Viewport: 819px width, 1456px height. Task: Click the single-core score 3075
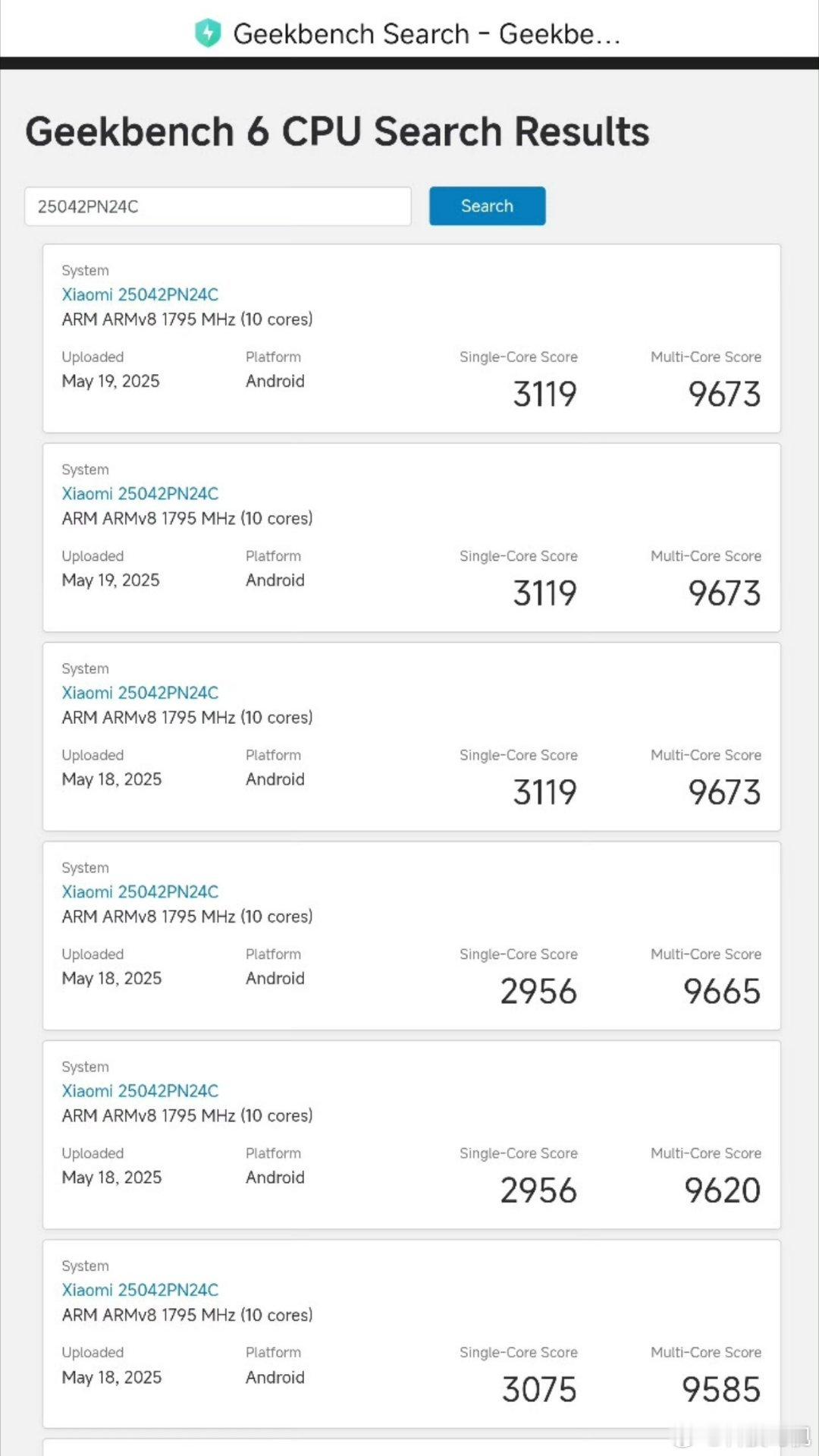[x=539, y=1389]
